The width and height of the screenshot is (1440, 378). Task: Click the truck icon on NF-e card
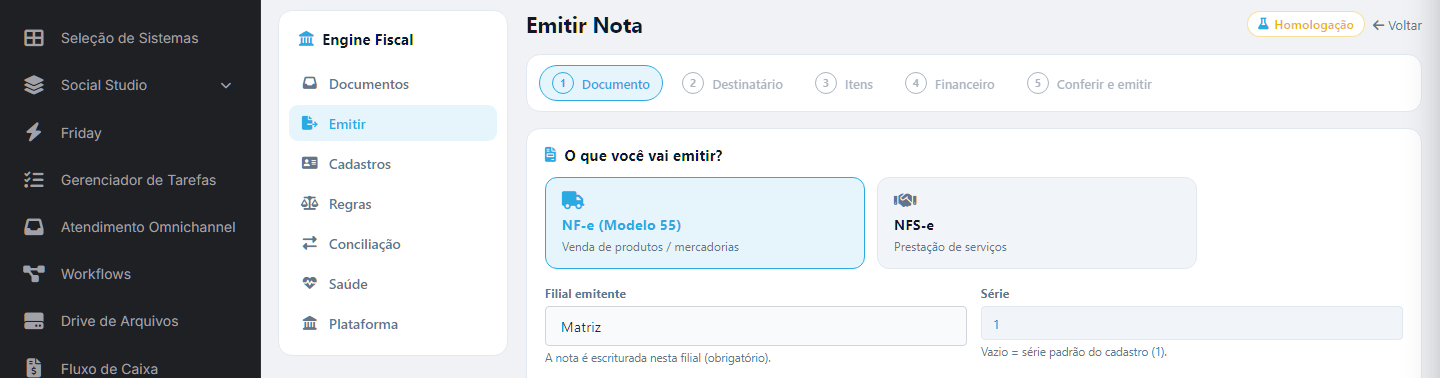(x=573, y=200)
